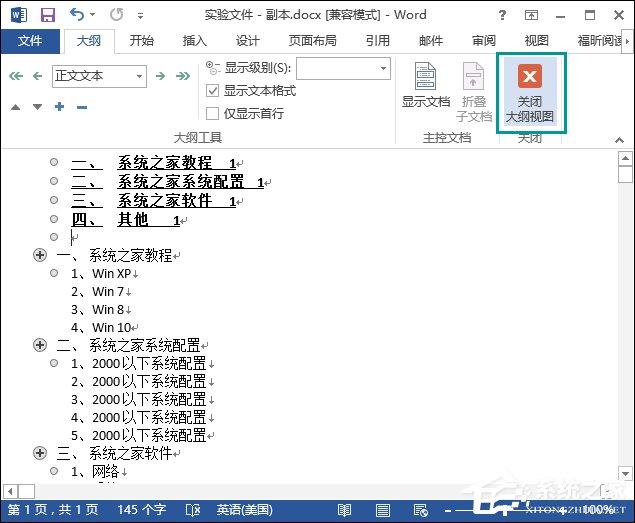Viewport: 635px width, 523px height.
Task: Open Ribbon Display Options icon
Action: (531, 15)
